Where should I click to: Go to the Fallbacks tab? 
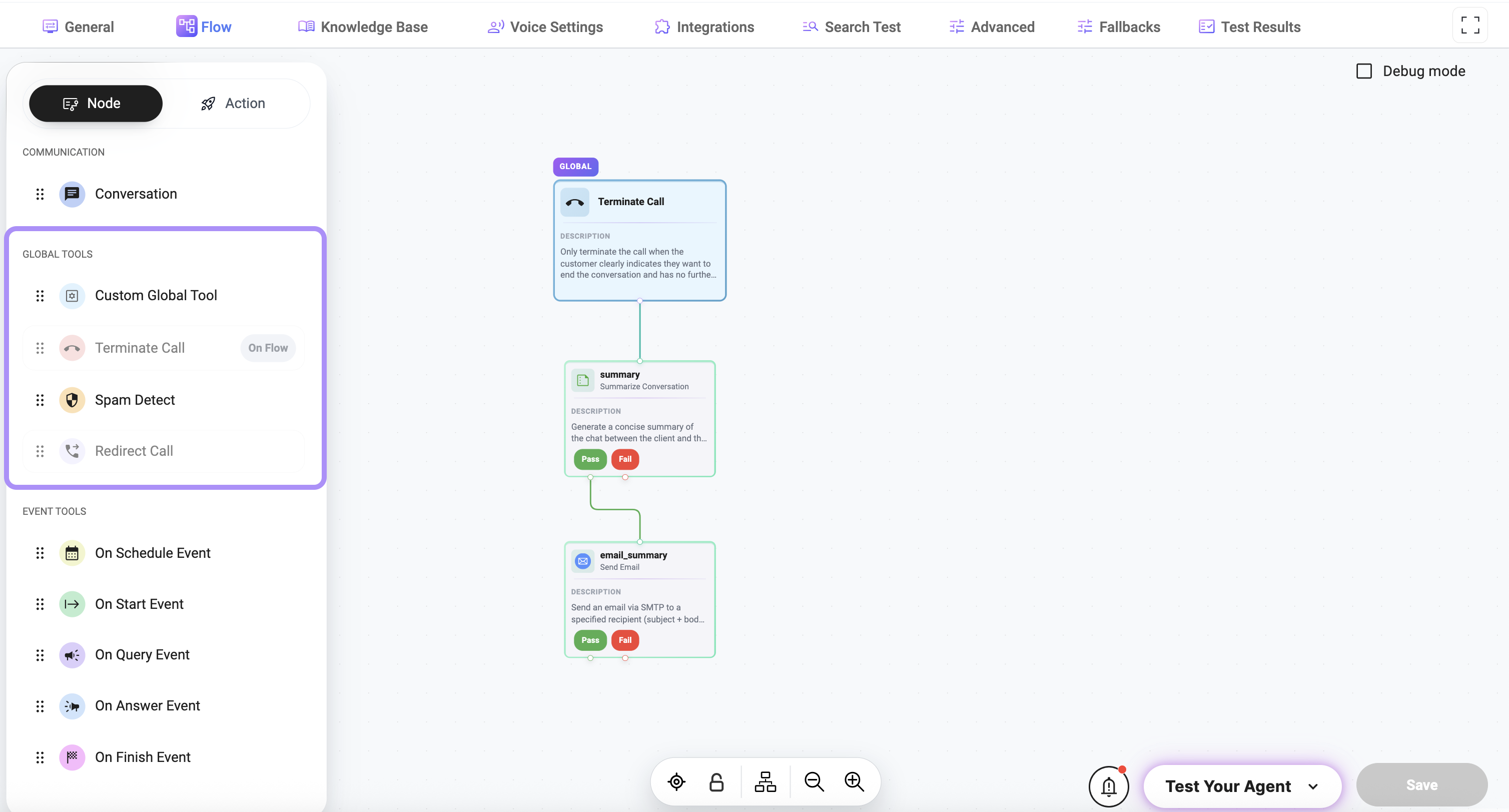tap(1118, 27)
